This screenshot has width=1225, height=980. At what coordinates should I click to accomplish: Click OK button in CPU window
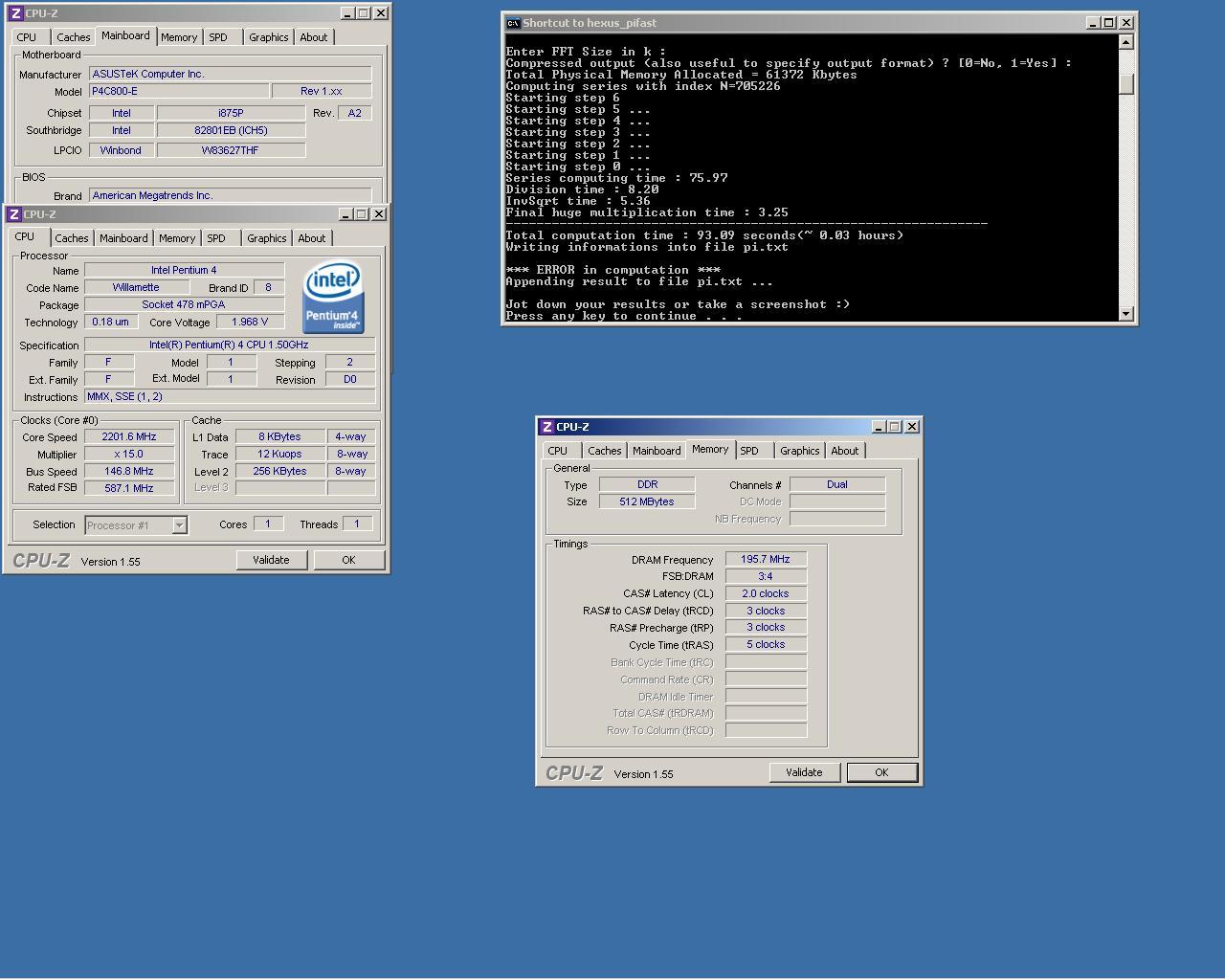[348, 560]
